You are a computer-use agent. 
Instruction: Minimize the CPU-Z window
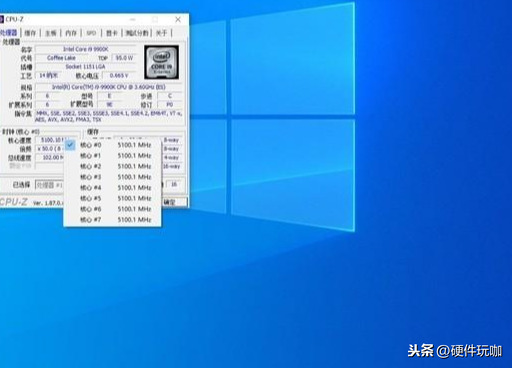[x=133, y=20]
